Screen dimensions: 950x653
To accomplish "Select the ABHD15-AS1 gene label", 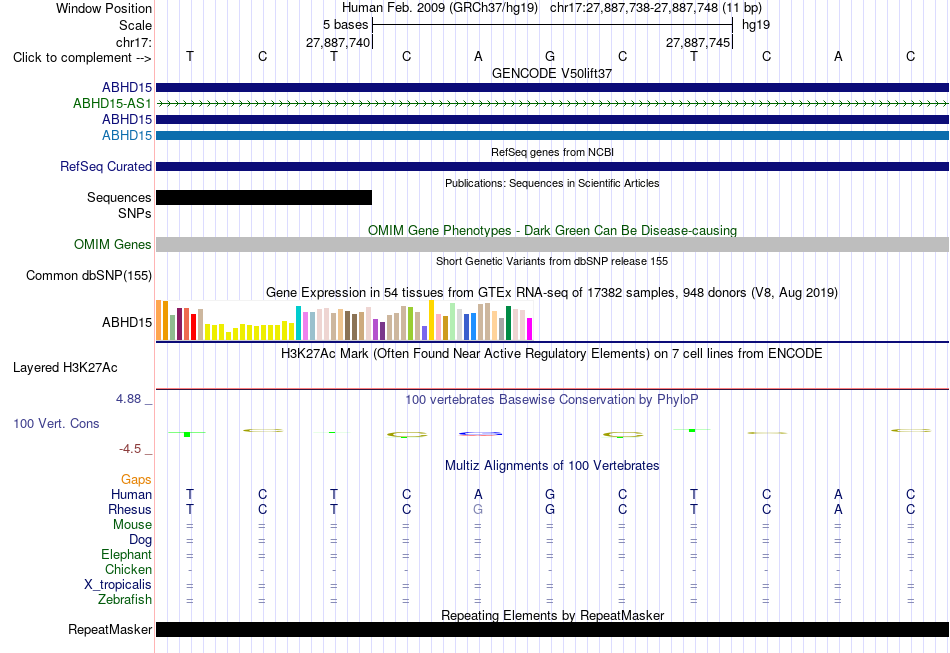I will coord(112,104).
